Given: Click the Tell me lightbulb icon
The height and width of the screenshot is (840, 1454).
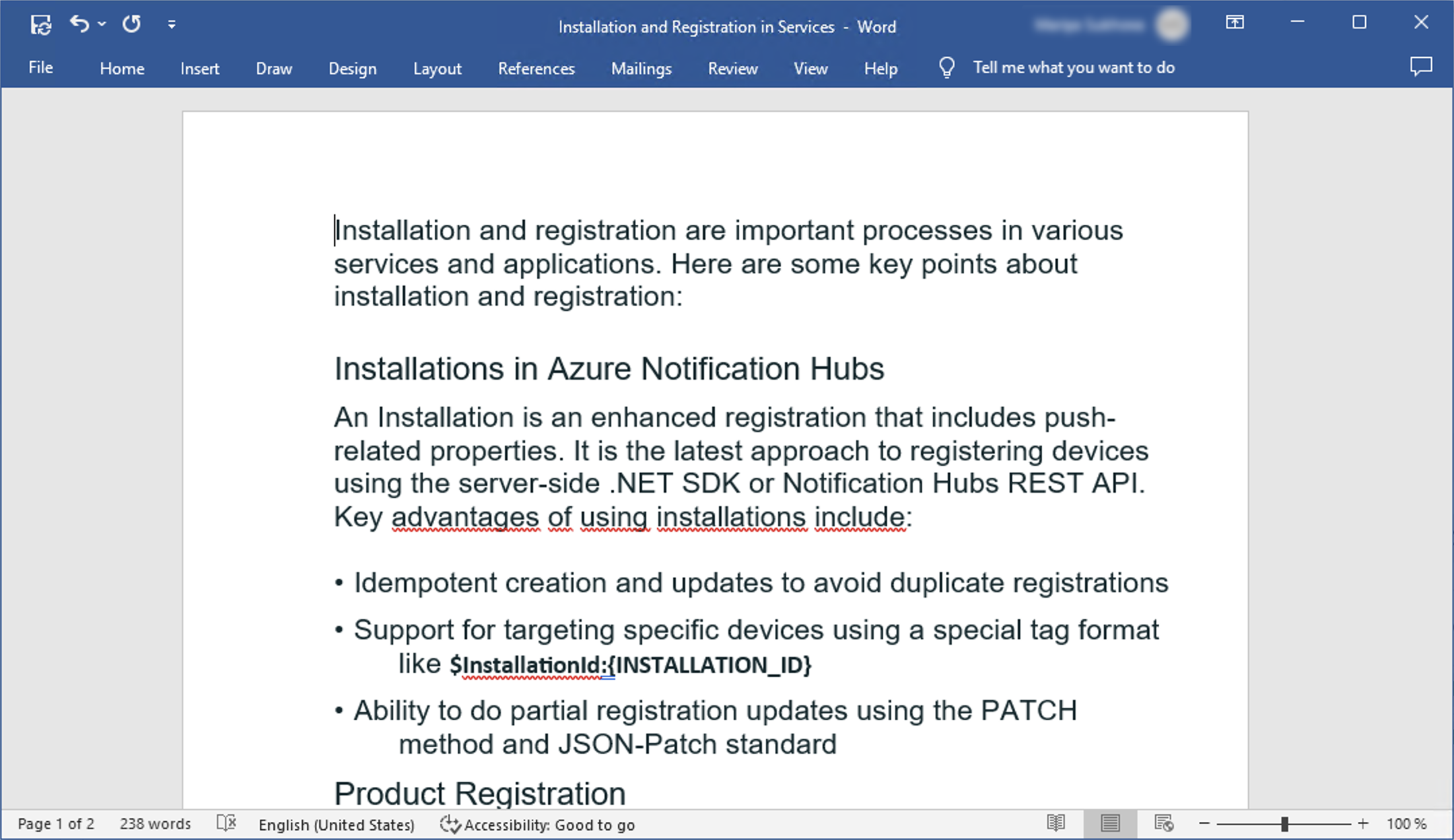Looking at the screenshot, I should (946, 67).
